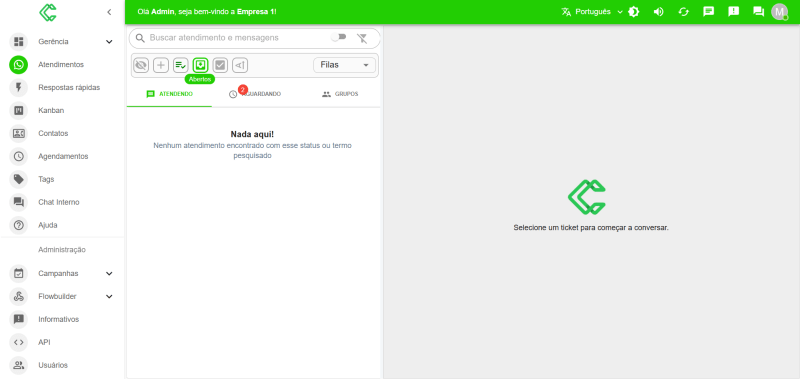The image size is (800, 379).
Task: Click the search magnifier icon
Action: pos(140,38)
